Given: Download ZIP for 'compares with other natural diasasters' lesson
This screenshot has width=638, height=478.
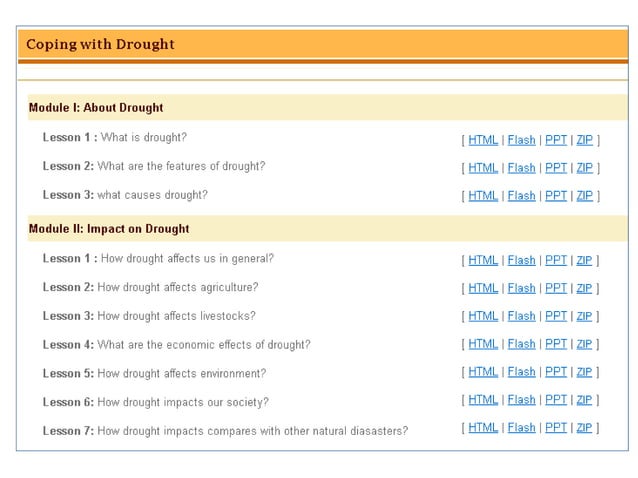Looking at the screenshot, I should (584, 427).
